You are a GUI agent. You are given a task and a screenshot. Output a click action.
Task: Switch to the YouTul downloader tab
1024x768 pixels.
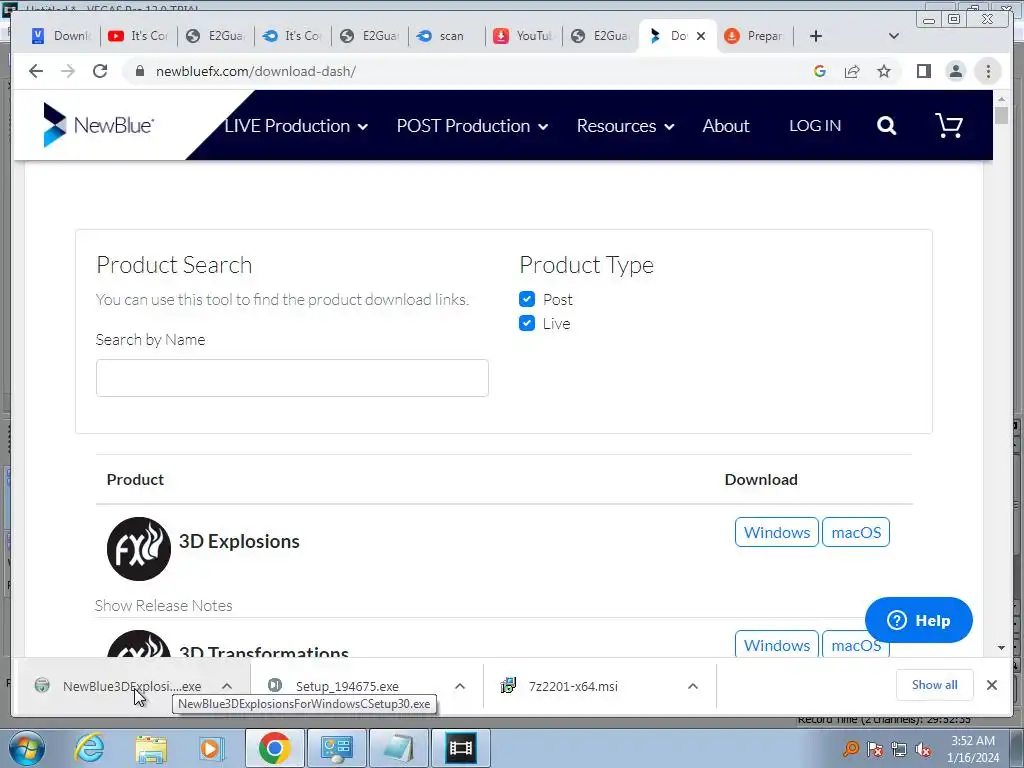click(523, 36)
